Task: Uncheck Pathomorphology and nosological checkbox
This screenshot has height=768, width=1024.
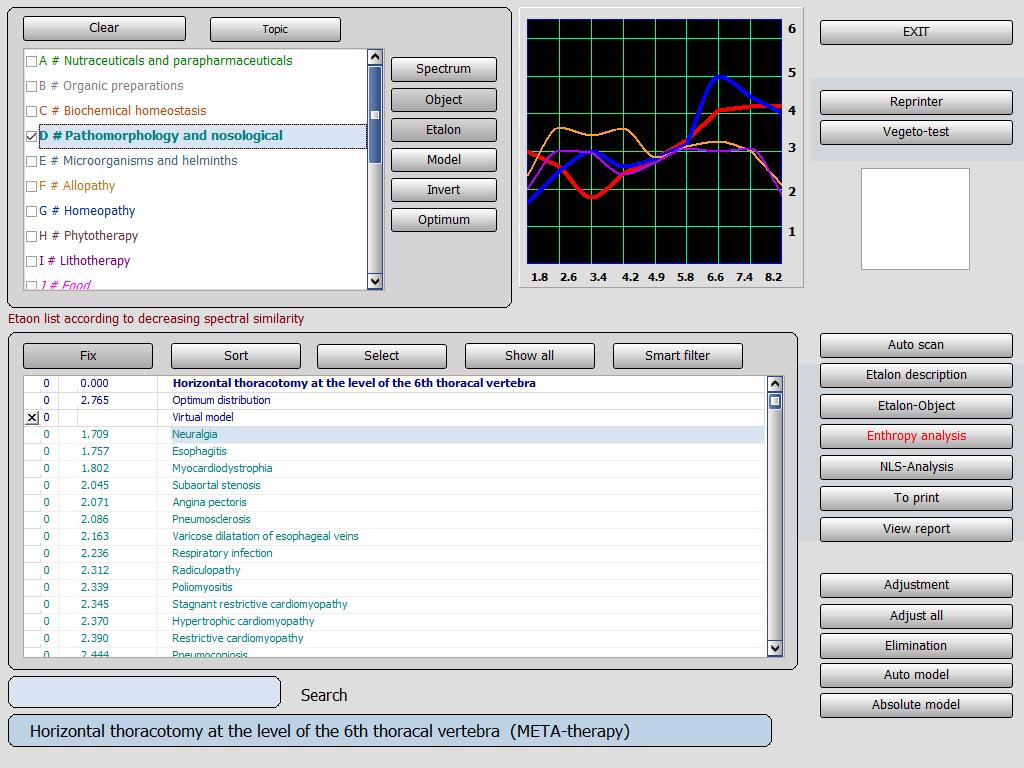Action: (x=31, y=136)
